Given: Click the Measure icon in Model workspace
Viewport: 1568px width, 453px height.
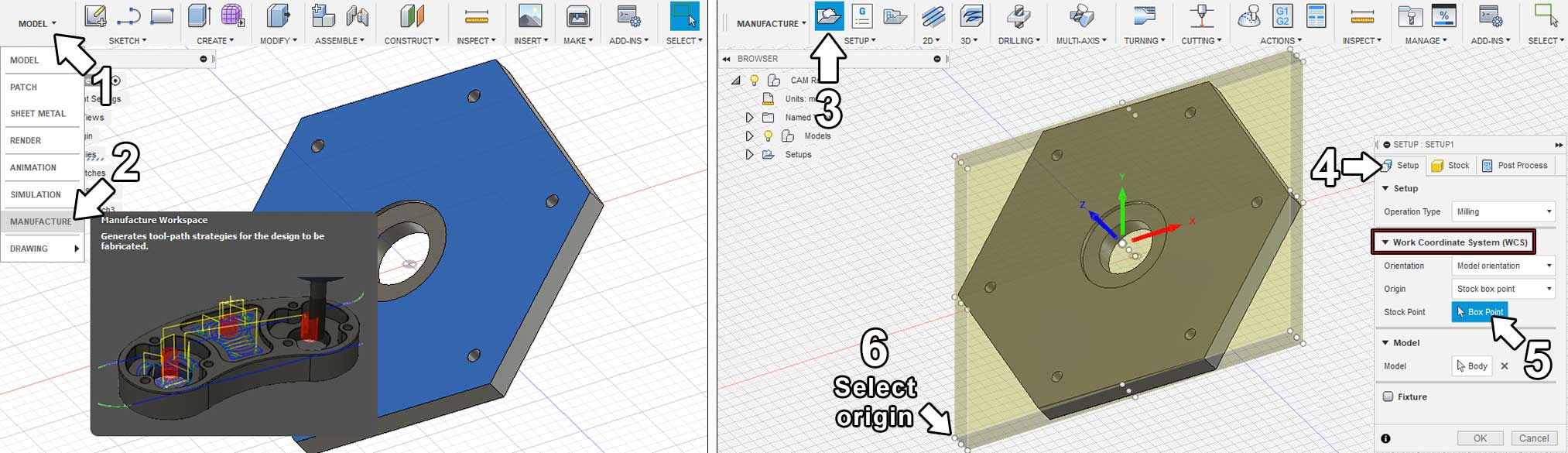Looking at the screenshot, I should [x=477, y=15].
